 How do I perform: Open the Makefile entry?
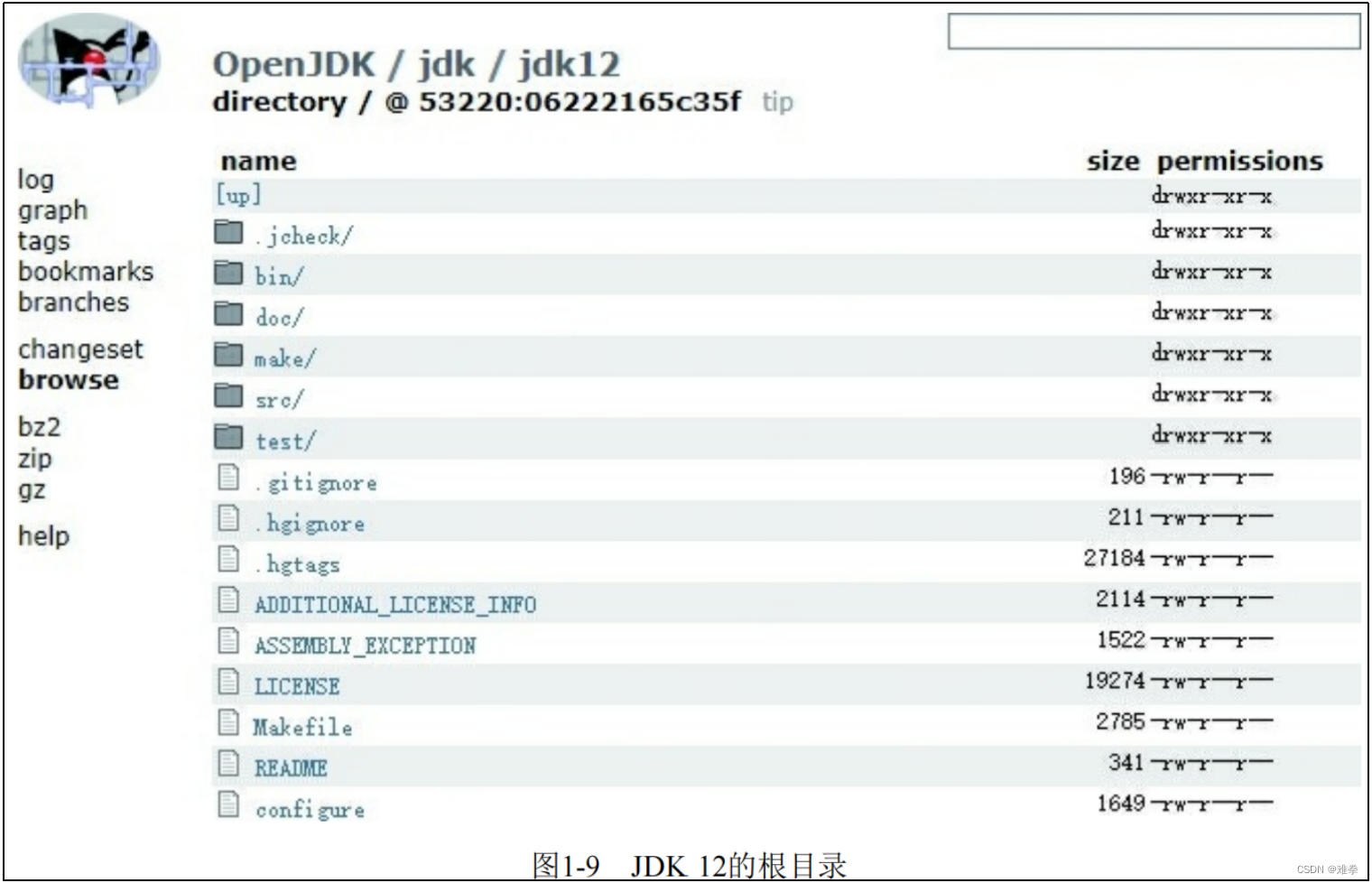(302, 727)
